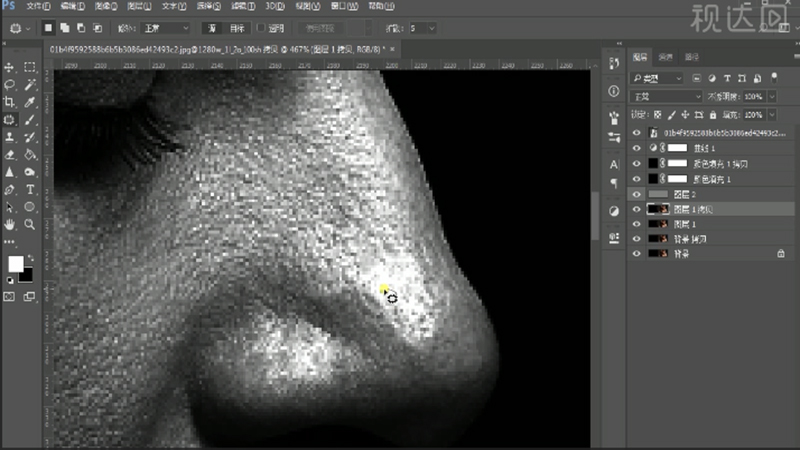Screen dimensions: 800x450
Task: Choose Add to Selection mode
Action: click(x=65, y=28)
